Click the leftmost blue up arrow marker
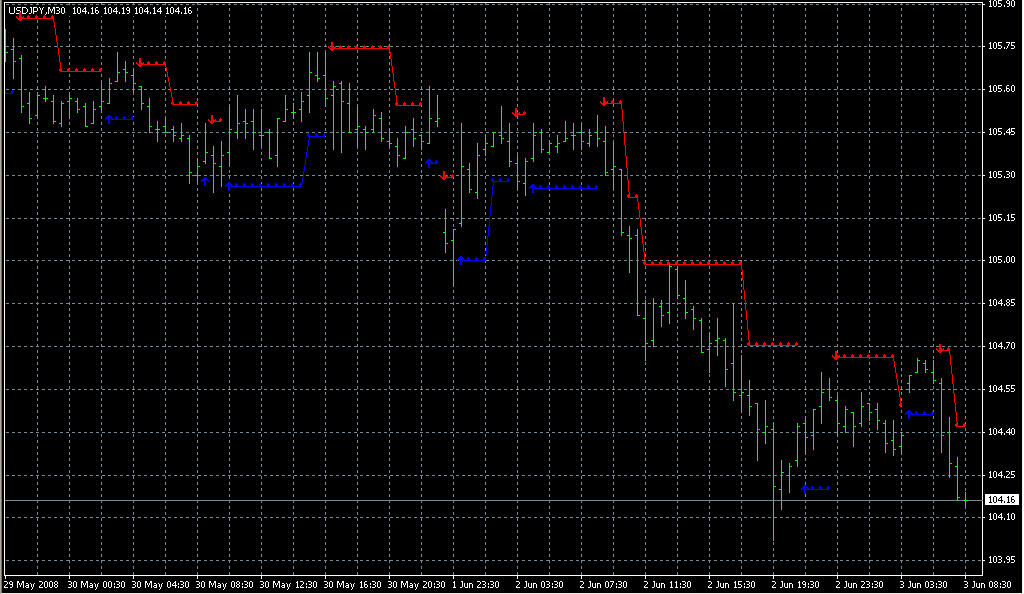The height and width of the screenshot is (594, 1024). pos(108,118)
